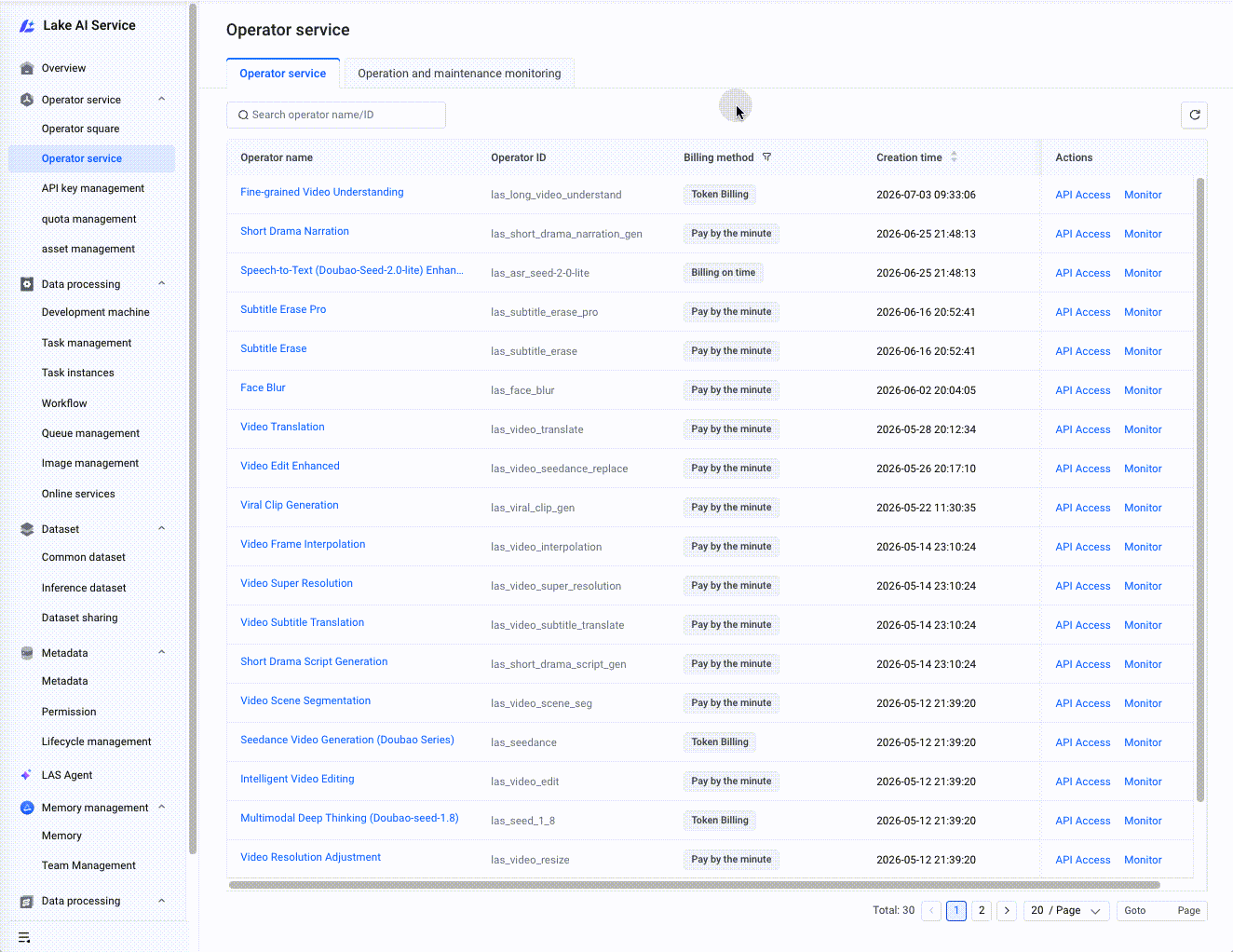Sort by Creation time arrows
The width and height of the screenshot is (1233, 952).
954,157
